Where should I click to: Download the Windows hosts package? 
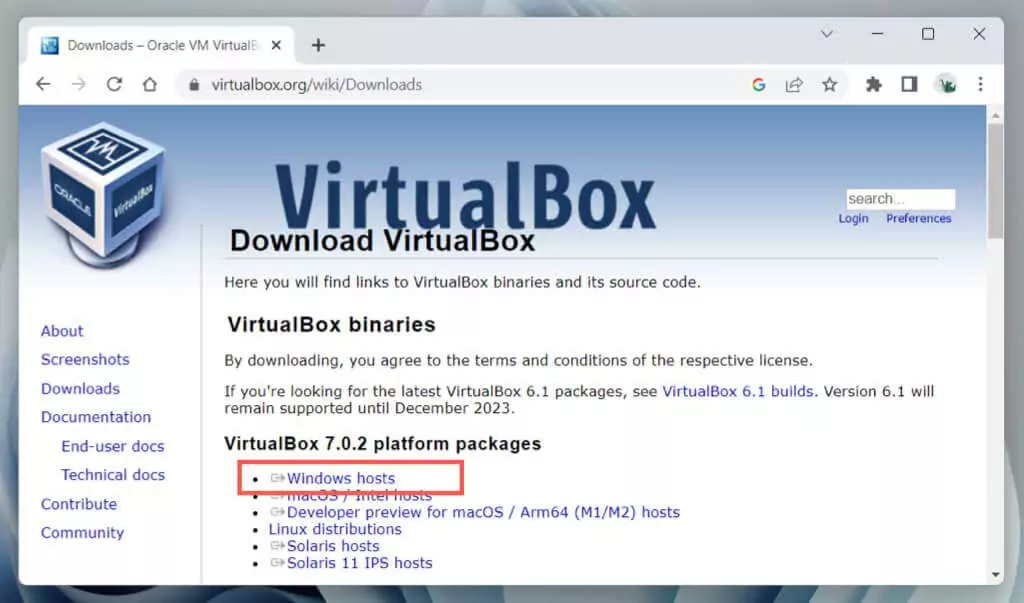pyautogui.click(x=341, y=478)
